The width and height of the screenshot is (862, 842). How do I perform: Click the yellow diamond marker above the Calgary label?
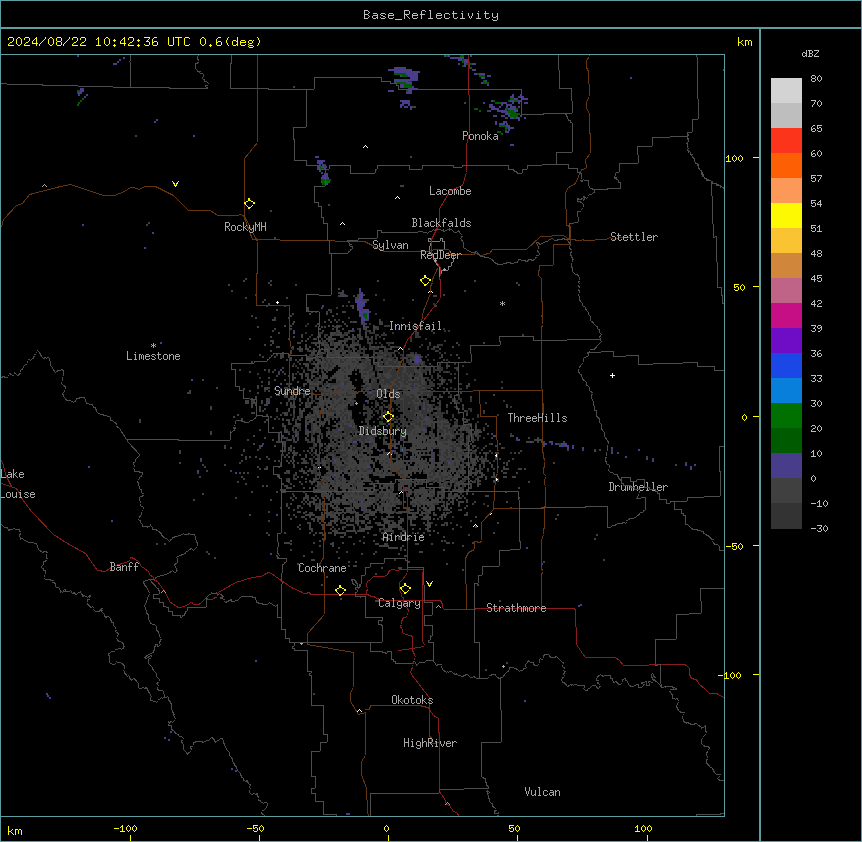pyautogui.click(x=405, y=589)
